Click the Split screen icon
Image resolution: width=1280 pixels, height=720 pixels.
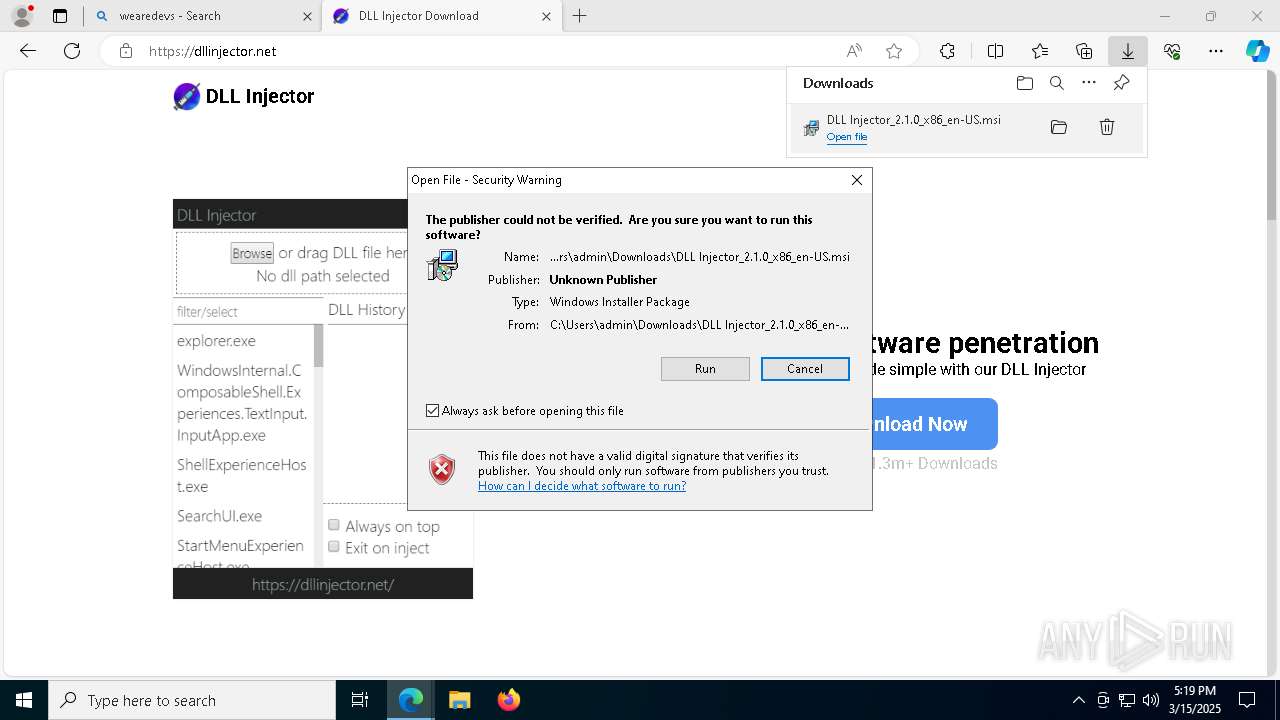(x=995, y=51)
